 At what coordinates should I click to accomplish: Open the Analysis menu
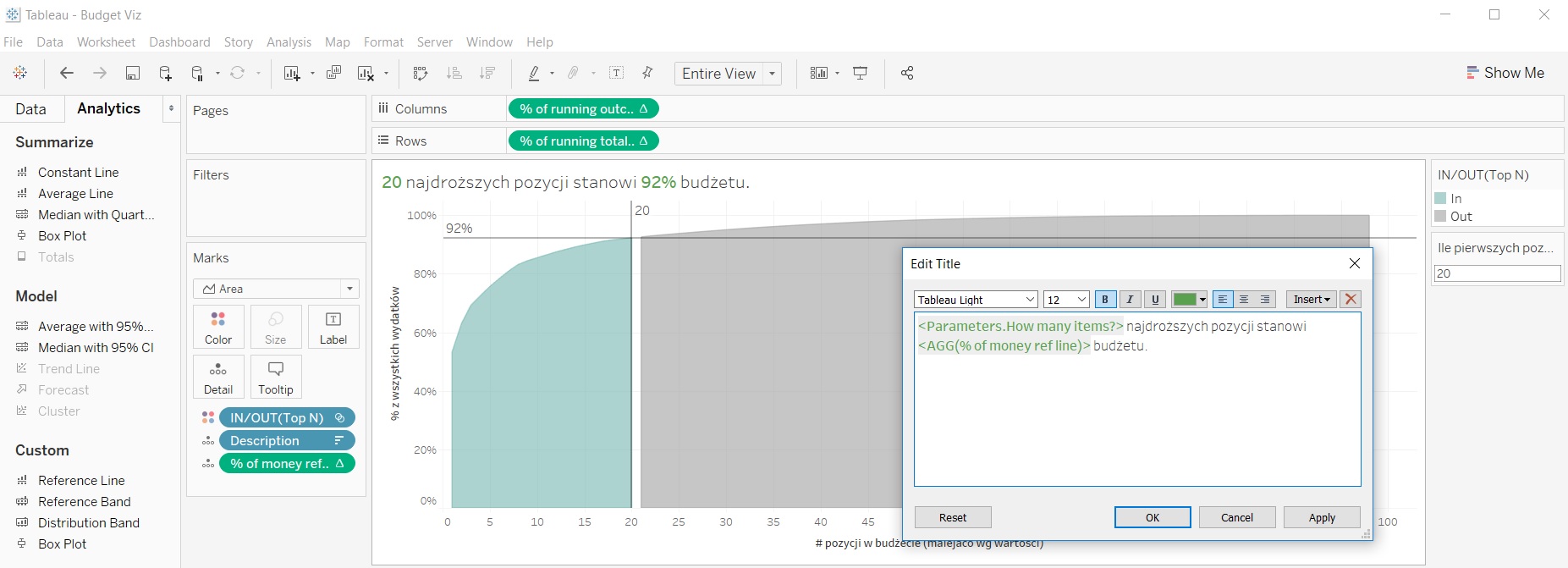[x=289, y=42]
